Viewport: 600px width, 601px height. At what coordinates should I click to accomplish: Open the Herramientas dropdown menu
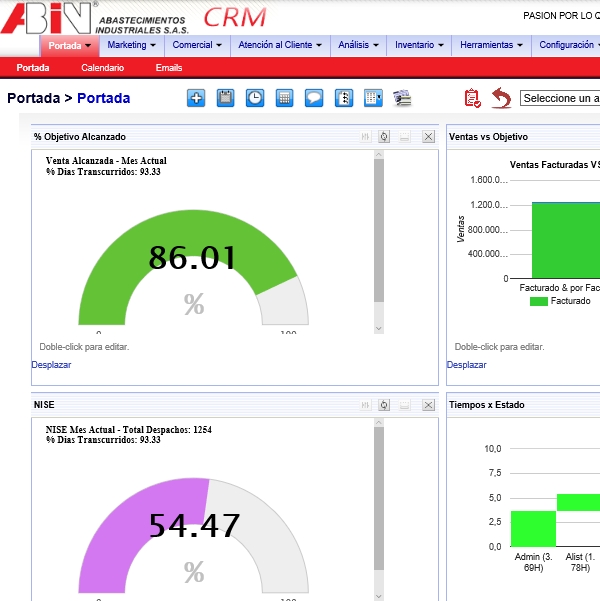pyautogui.click(x=491, y=45)
